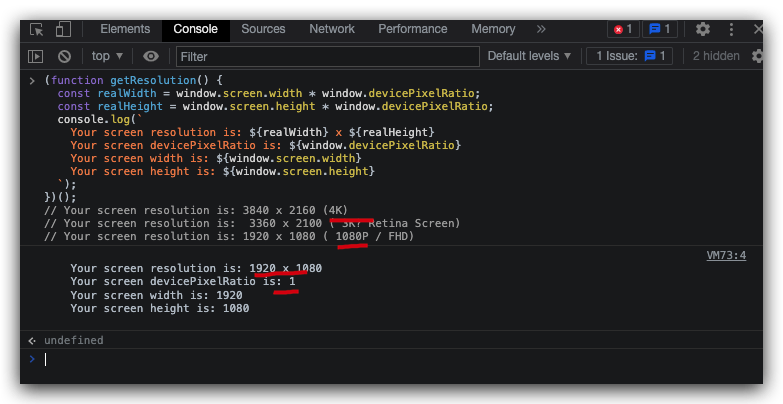Show the console sidebar
The image size is (783, 404).
(x=36, y=57)
